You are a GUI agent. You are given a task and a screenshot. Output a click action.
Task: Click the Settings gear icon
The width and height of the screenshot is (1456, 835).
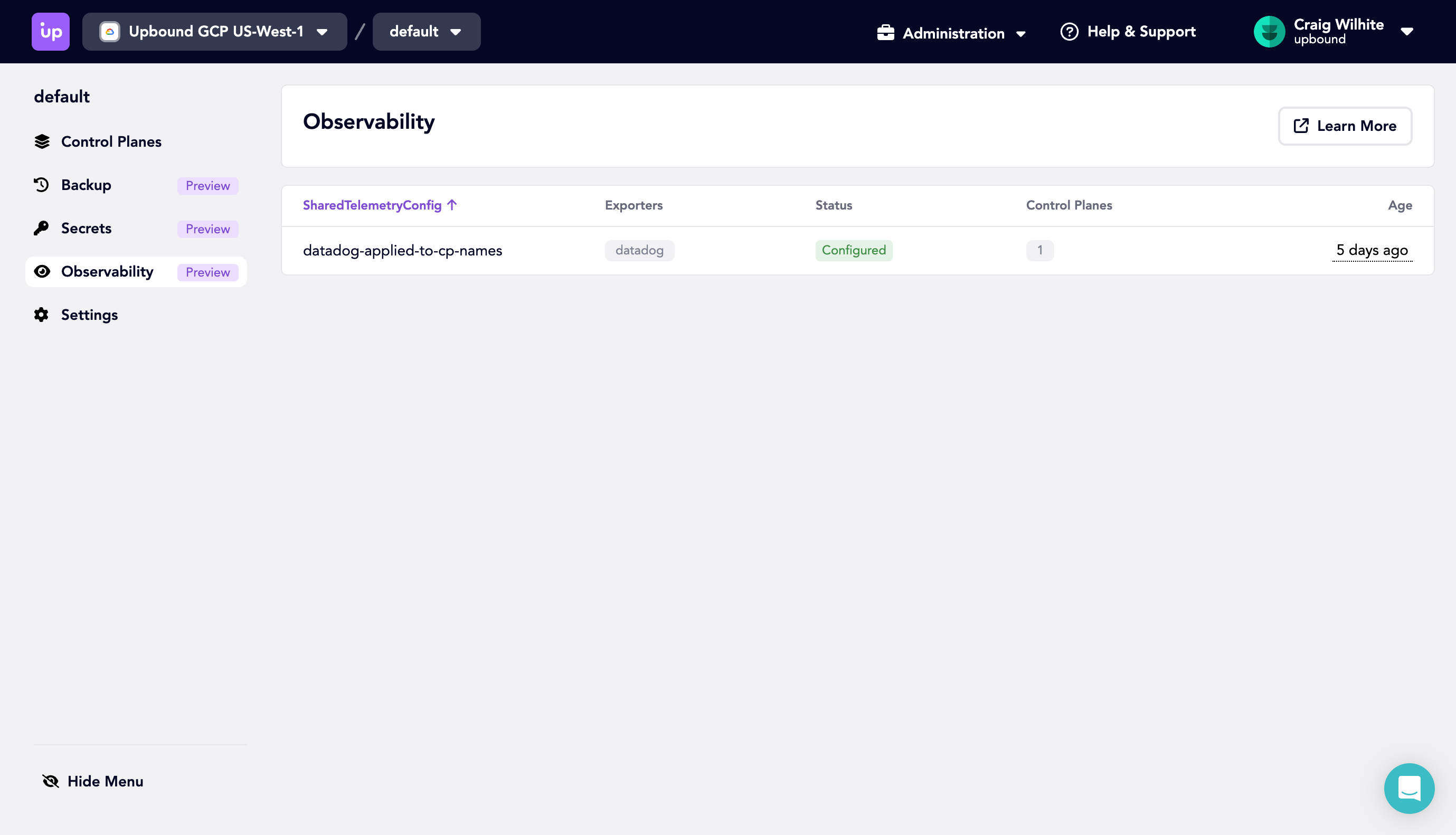click(x=41, y=315)
